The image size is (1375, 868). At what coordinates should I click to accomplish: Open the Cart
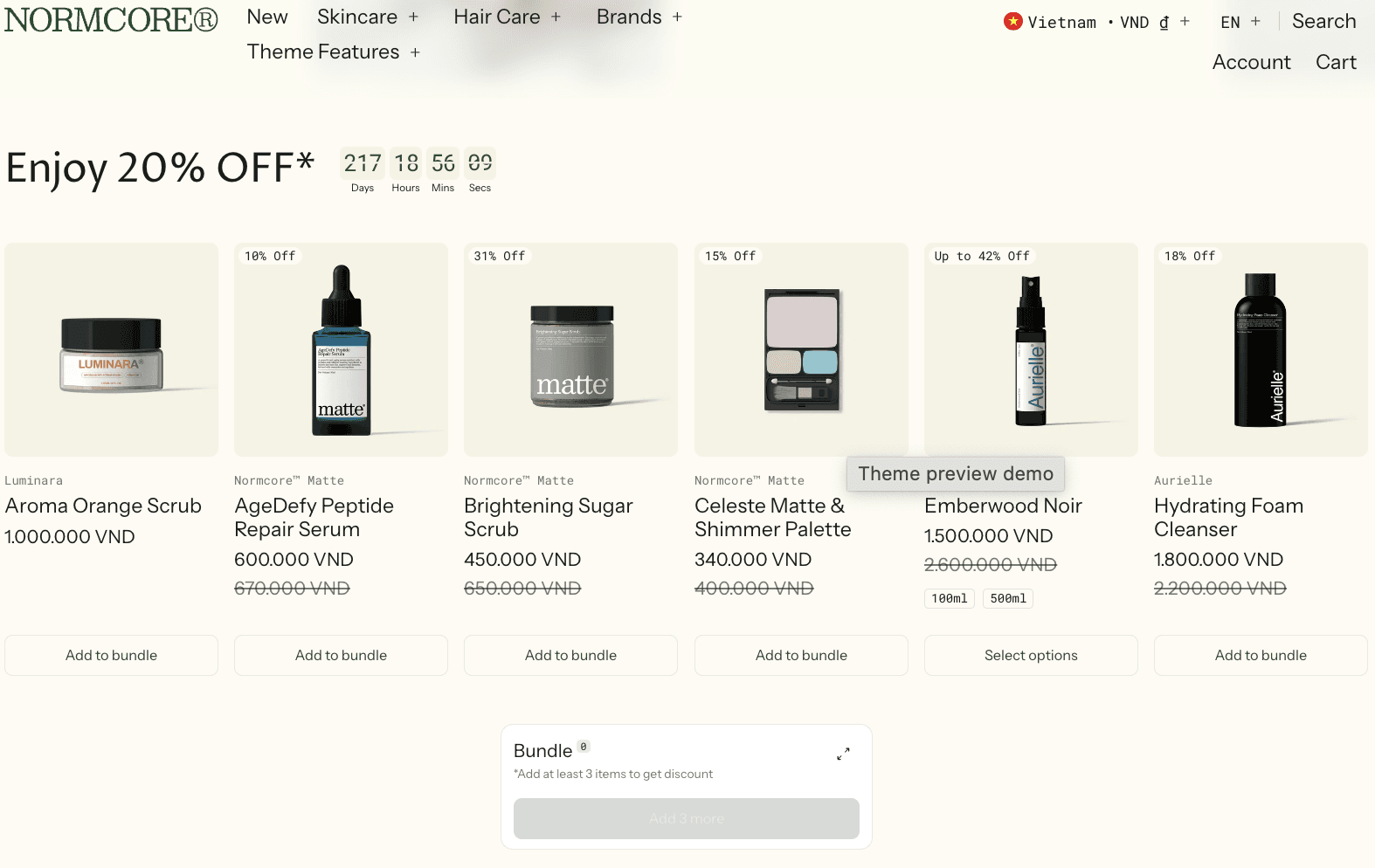coord(1336,62)
